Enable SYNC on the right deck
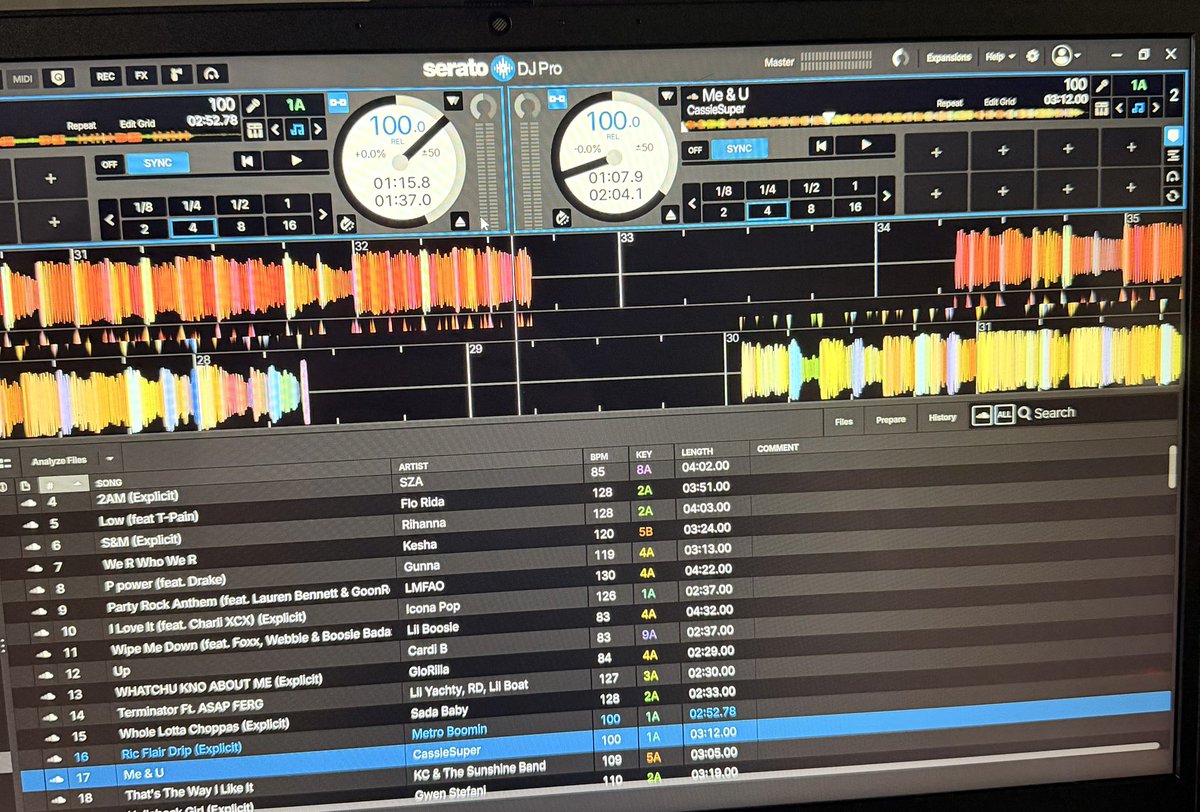 pyautogui.click(x=739, y=148)
